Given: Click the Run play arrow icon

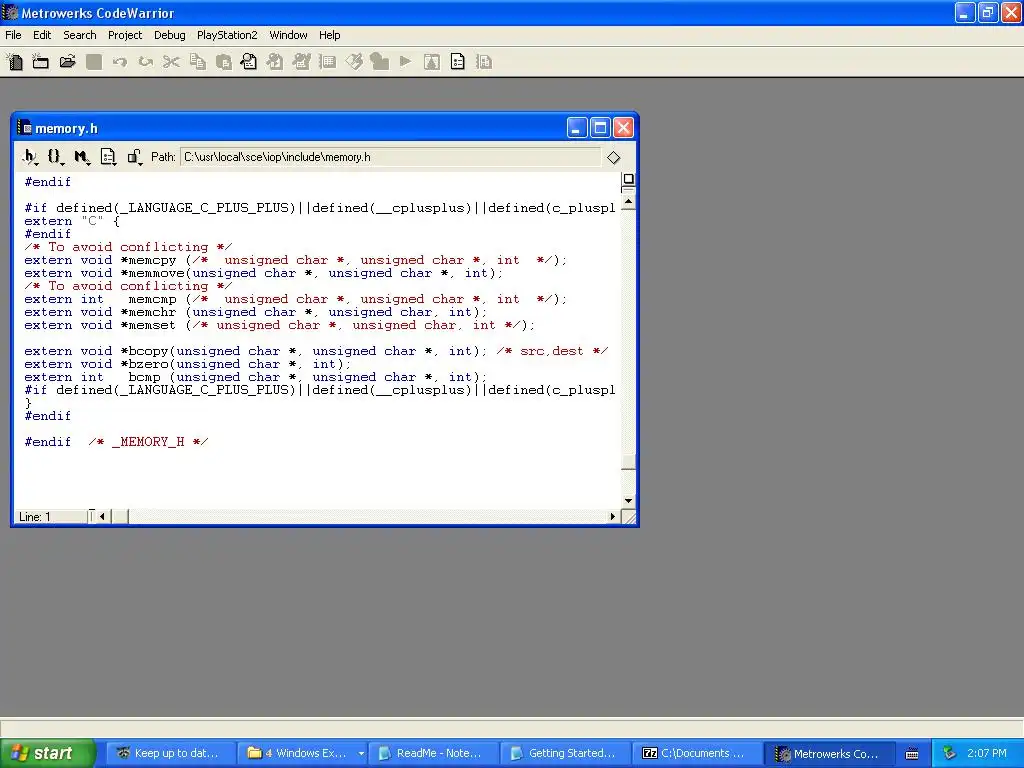Looking at the screenshot, I should (x=406, y=62).
